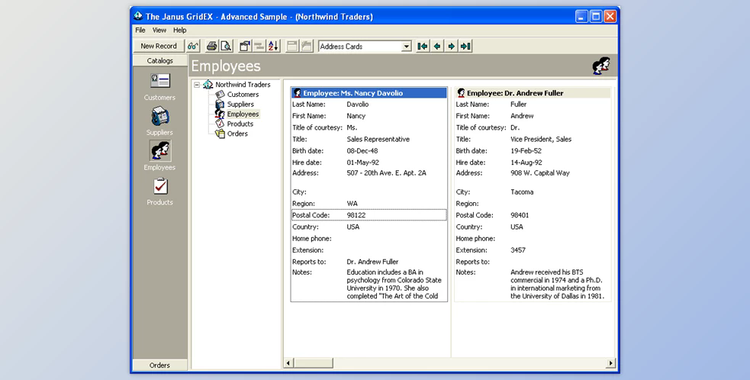Click the horizontal scrollbar left arrow

[288, 363]
